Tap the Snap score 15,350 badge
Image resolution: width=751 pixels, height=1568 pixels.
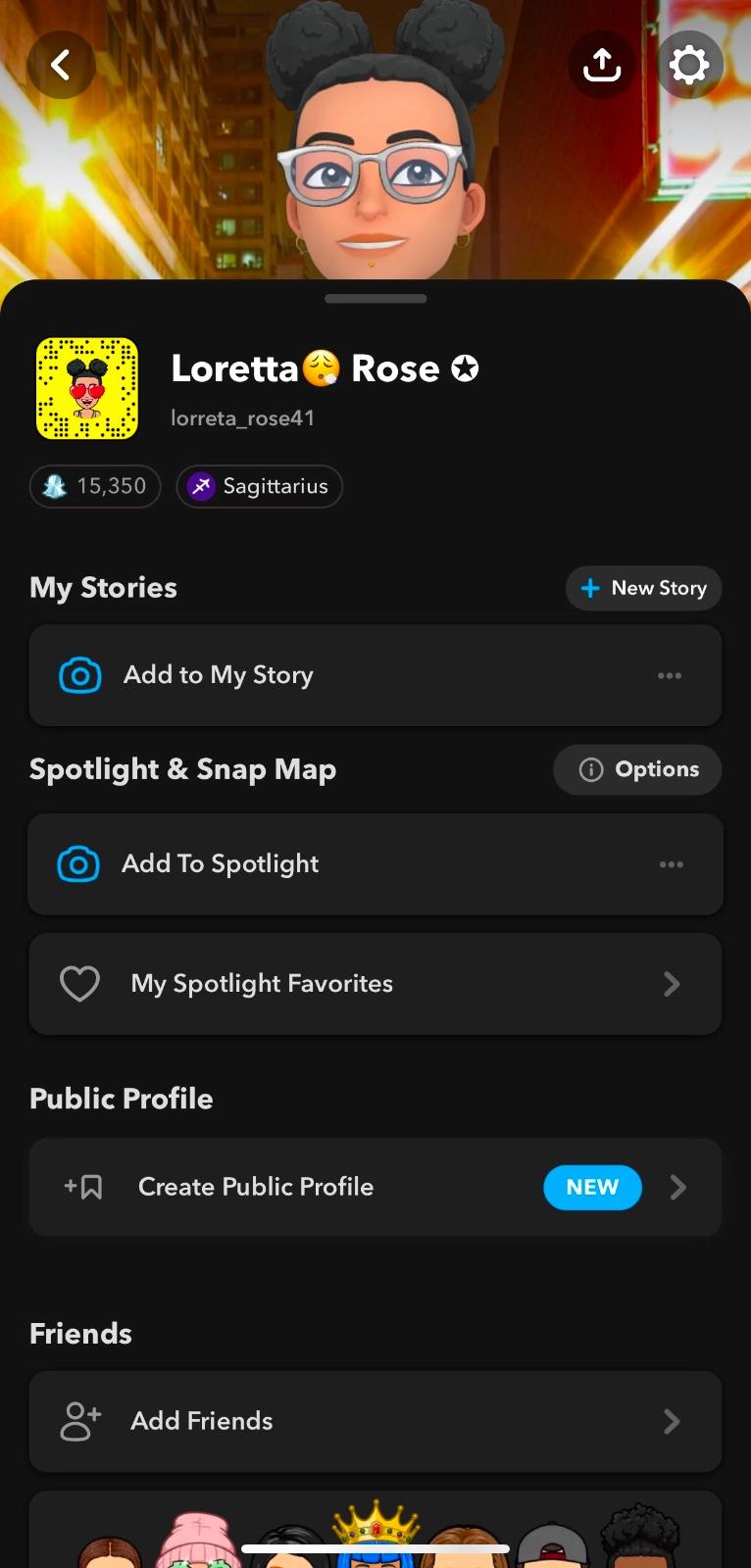[95, 486]
